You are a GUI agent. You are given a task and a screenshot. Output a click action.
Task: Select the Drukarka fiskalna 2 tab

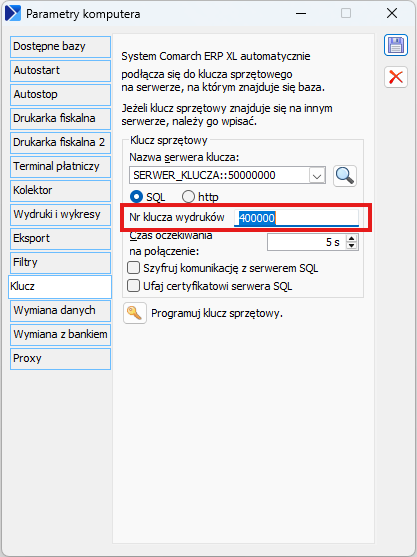point(60,142)
